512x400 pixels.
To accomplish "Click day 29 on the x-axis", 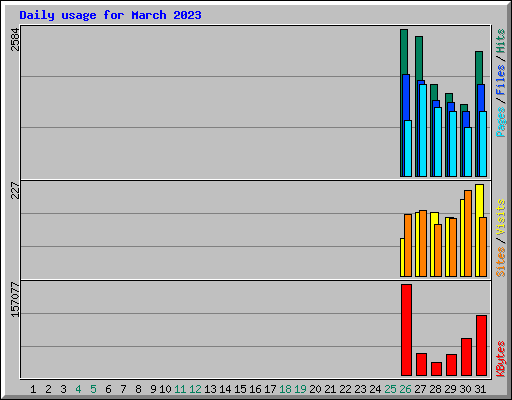I will coord(450,389).
